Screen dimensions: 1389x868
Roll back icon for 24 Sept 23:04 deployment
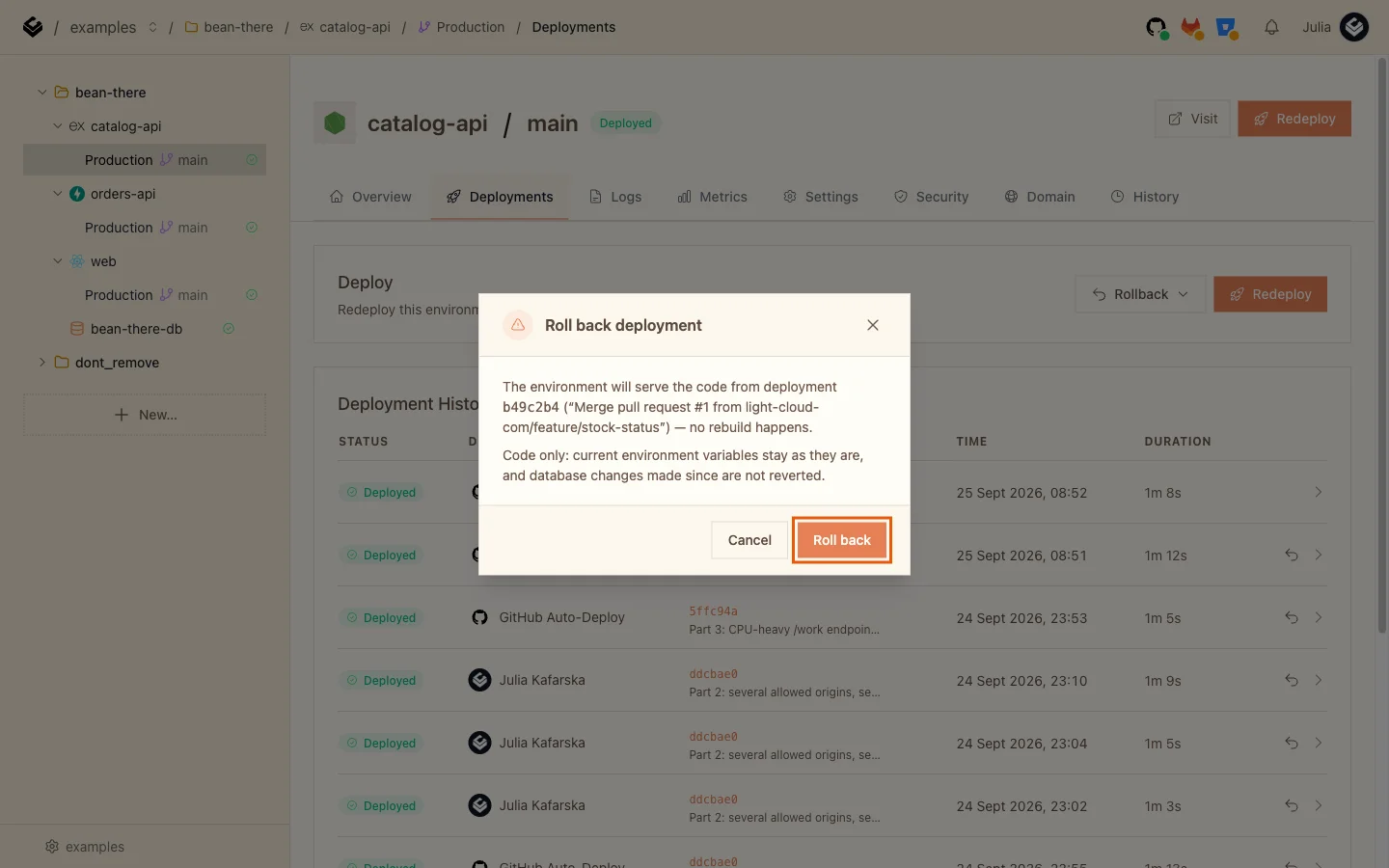[1291, 743]
